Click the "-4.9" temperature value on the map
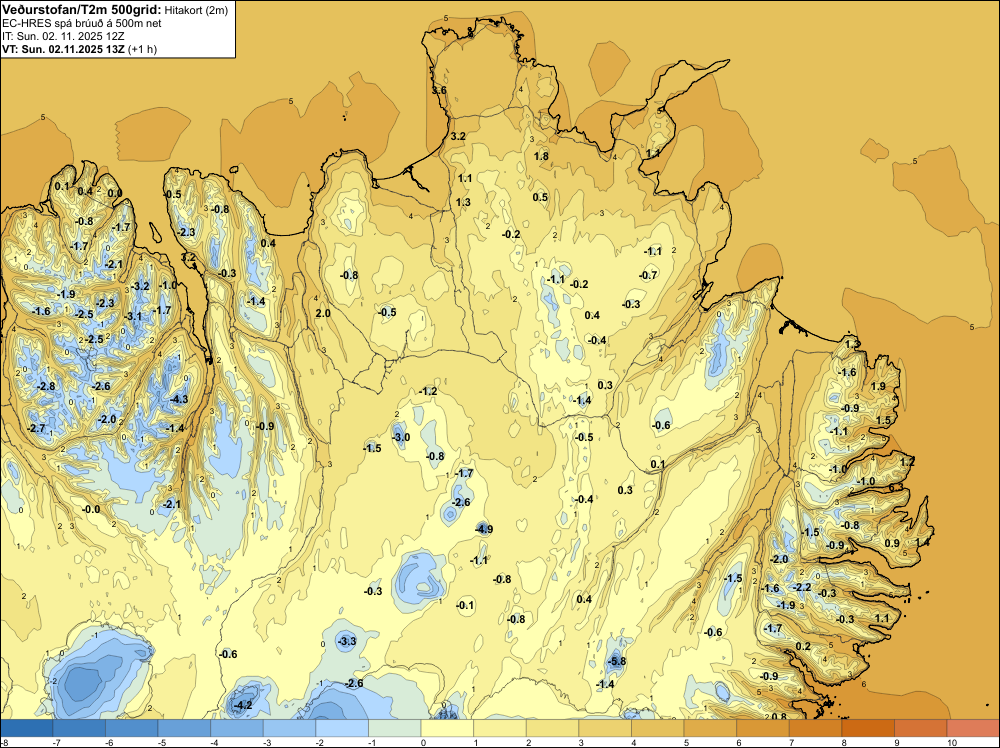This screenshot has width=1000, height=748. 484,529
